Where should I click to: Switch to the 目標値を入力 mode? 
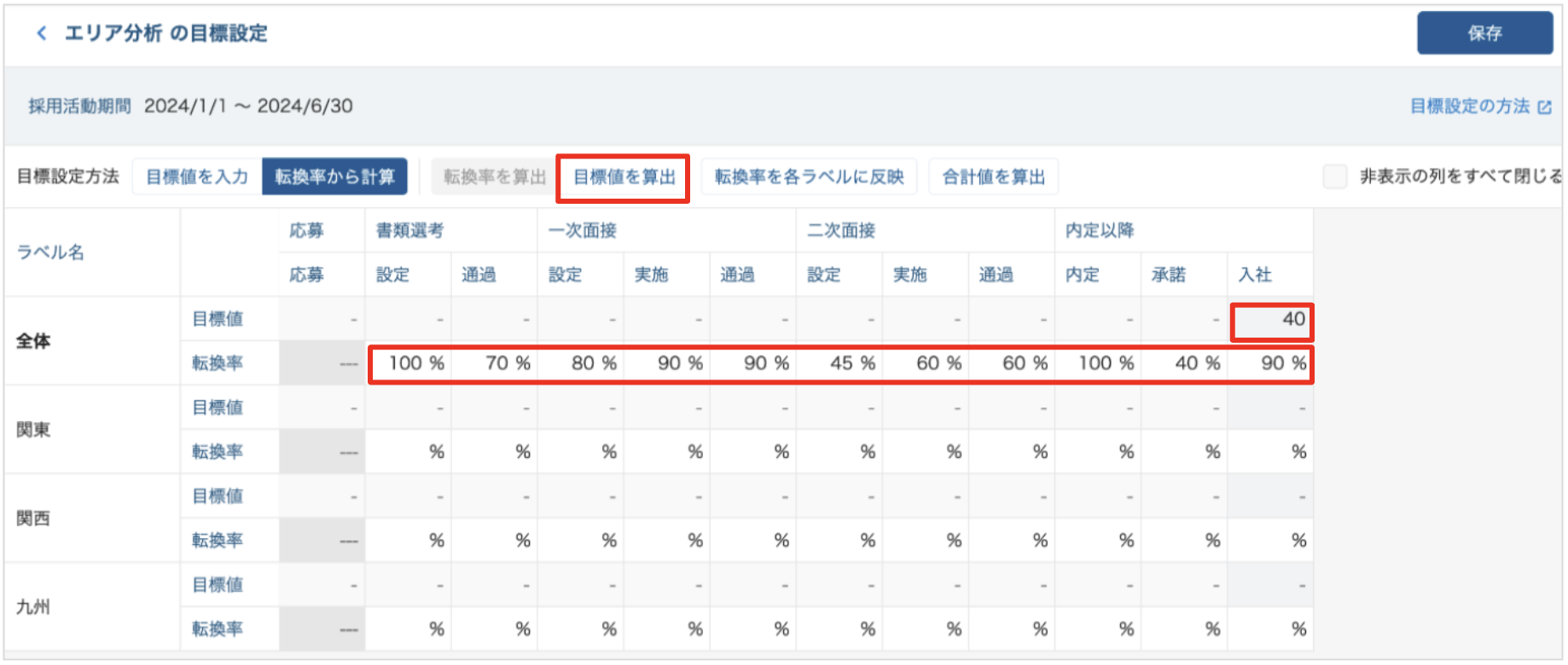pyautogui.click(x=197, y=176)
